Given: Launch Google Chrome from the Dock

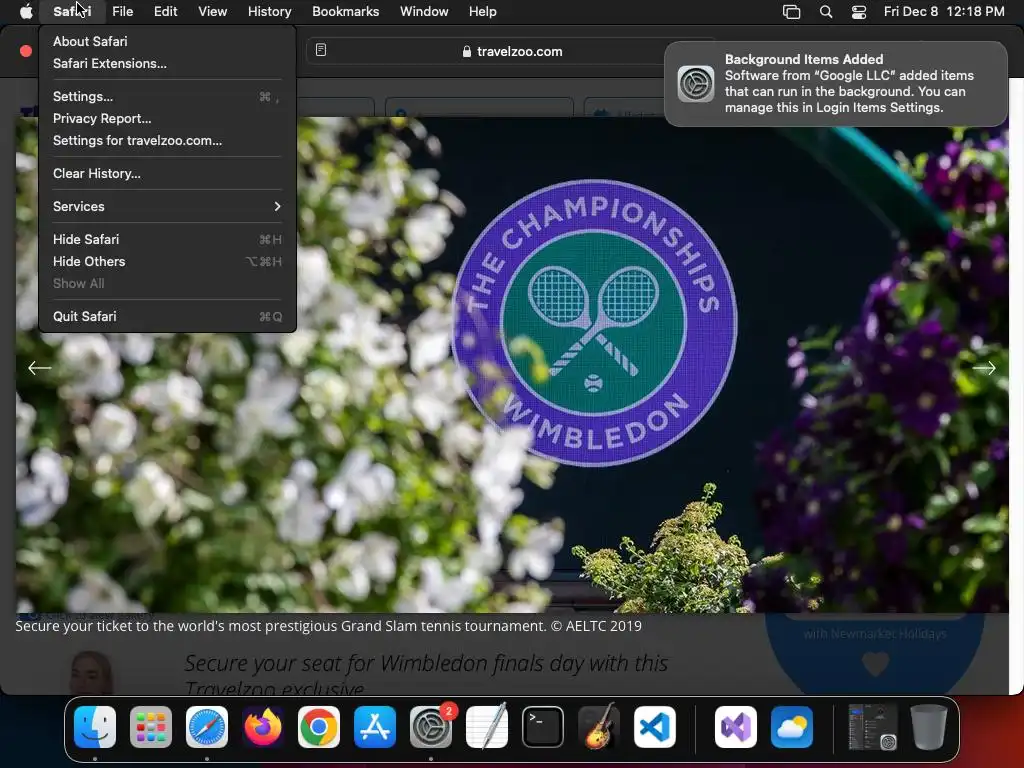Looking at the screenshot, I should click(319, 727).
